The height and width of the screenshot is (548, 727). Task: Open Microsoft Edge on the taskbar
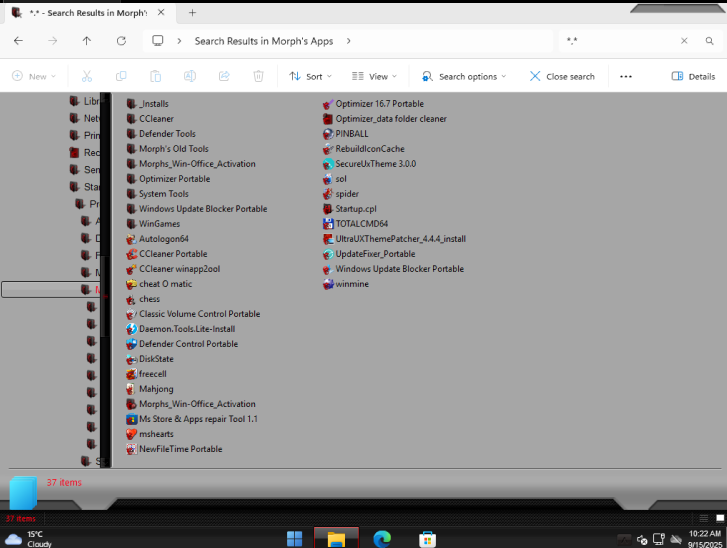pos(382,539)
